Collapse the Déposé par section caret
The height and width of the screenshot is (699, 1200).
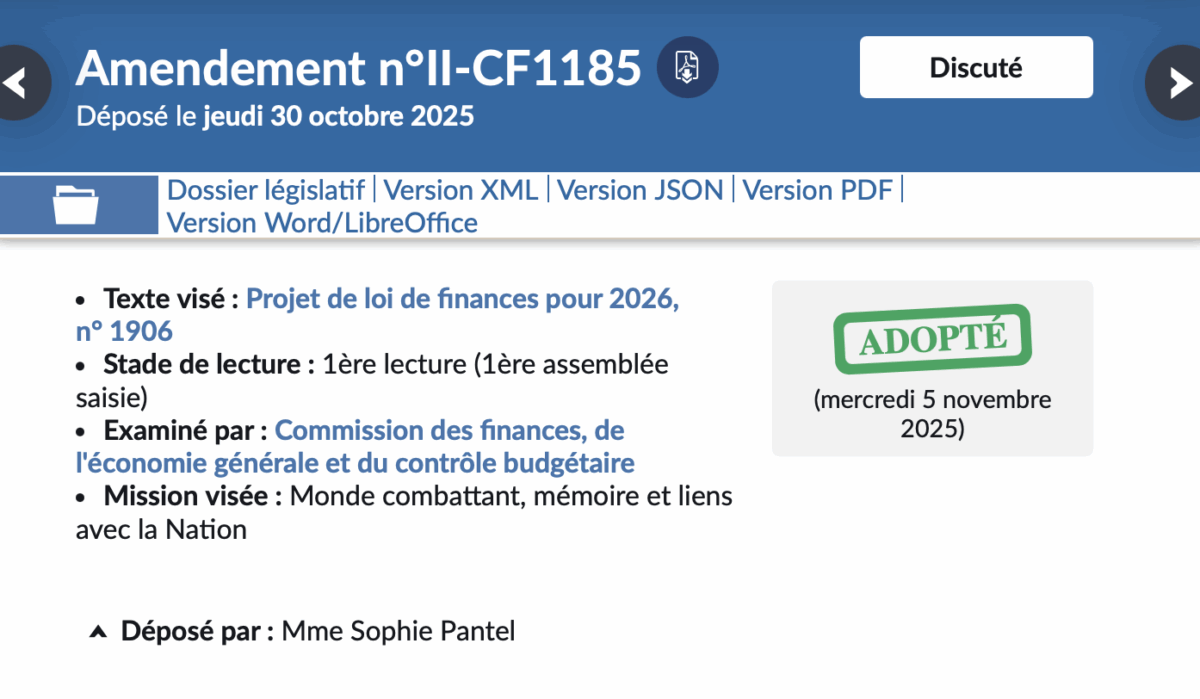(x=97, y=632)
